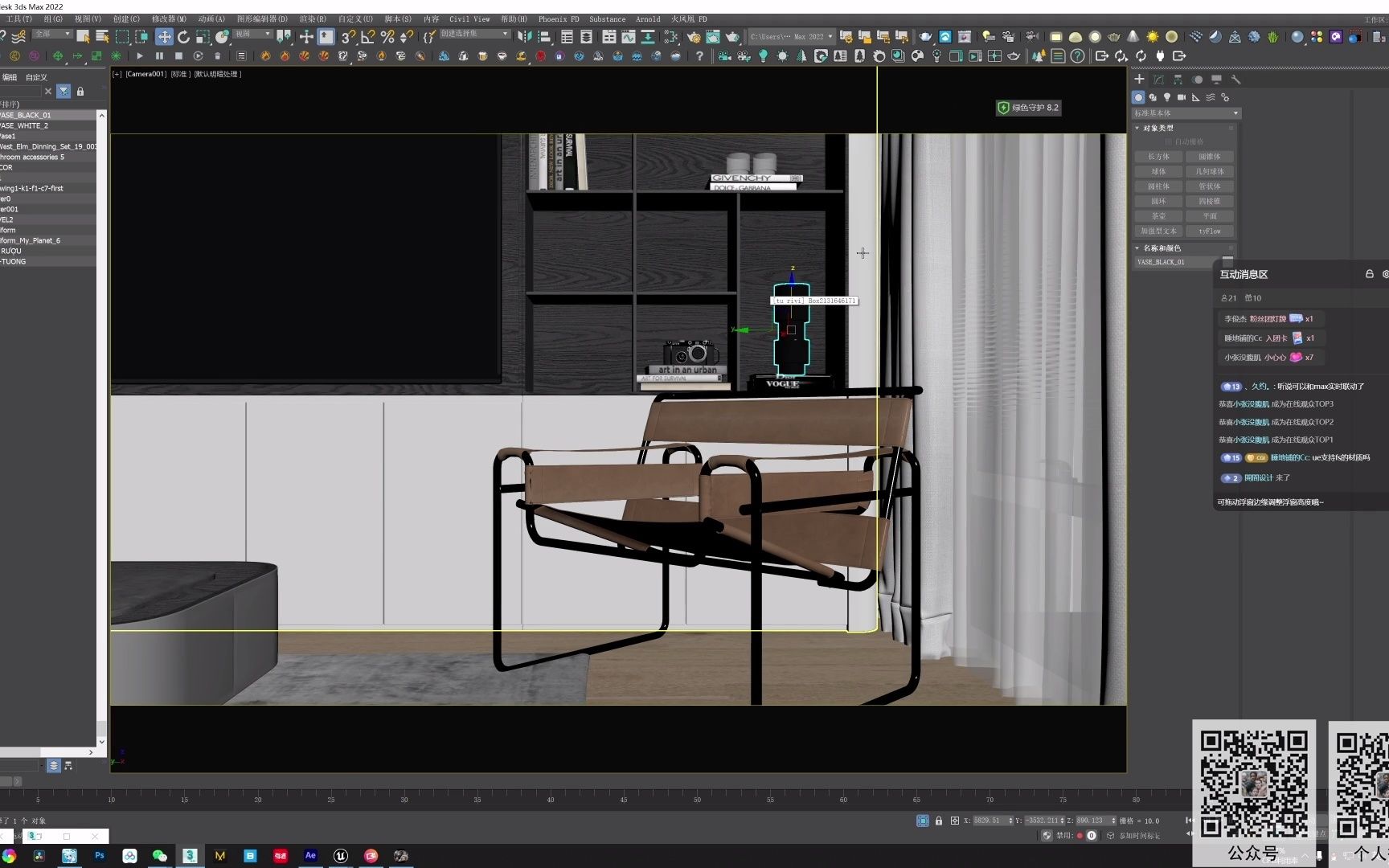Open the Arnold menu
Viewport: 1389px width, 868px height.
(648, 18)
